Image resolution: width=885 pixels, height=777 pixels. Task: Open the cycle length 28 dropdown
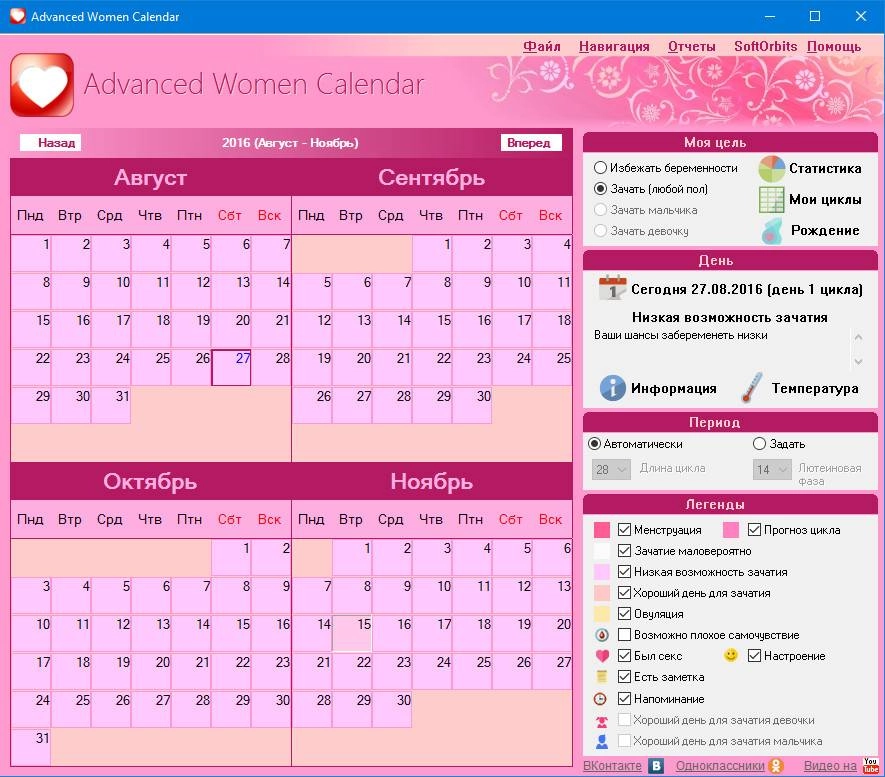coord(611,469)
